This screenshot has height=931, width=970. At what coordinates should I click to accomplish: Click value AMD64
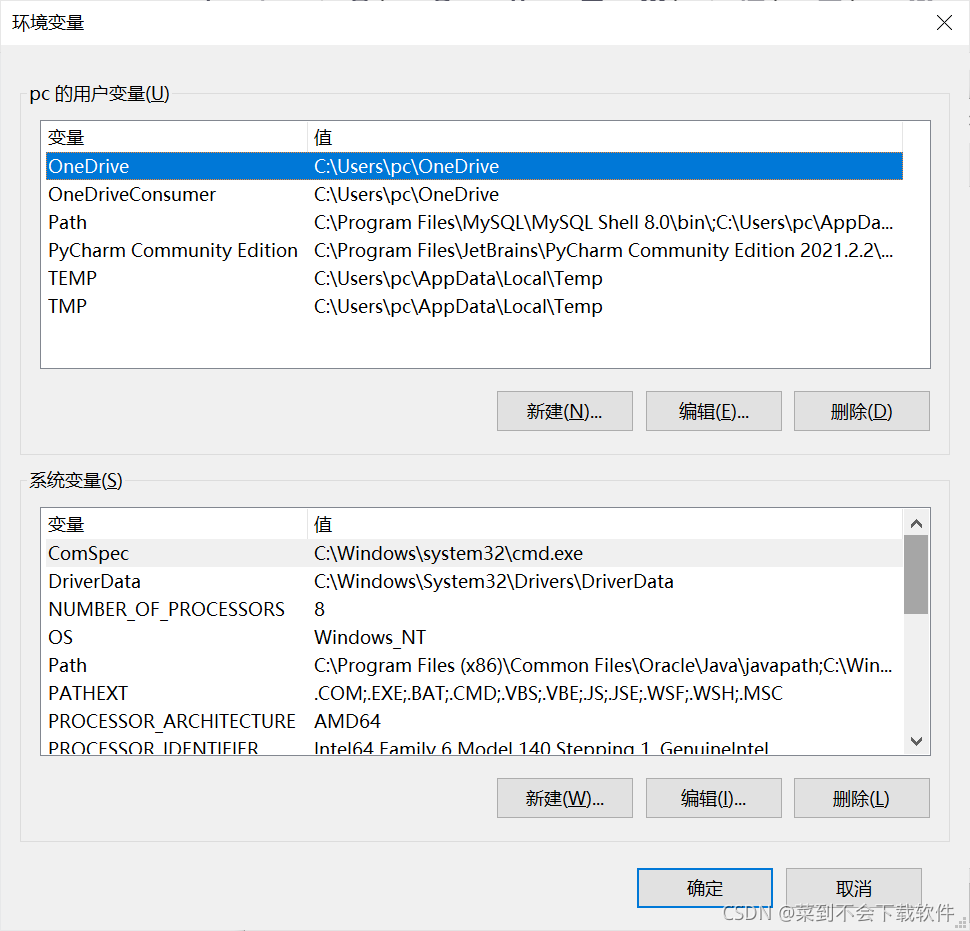pos(347,721)
